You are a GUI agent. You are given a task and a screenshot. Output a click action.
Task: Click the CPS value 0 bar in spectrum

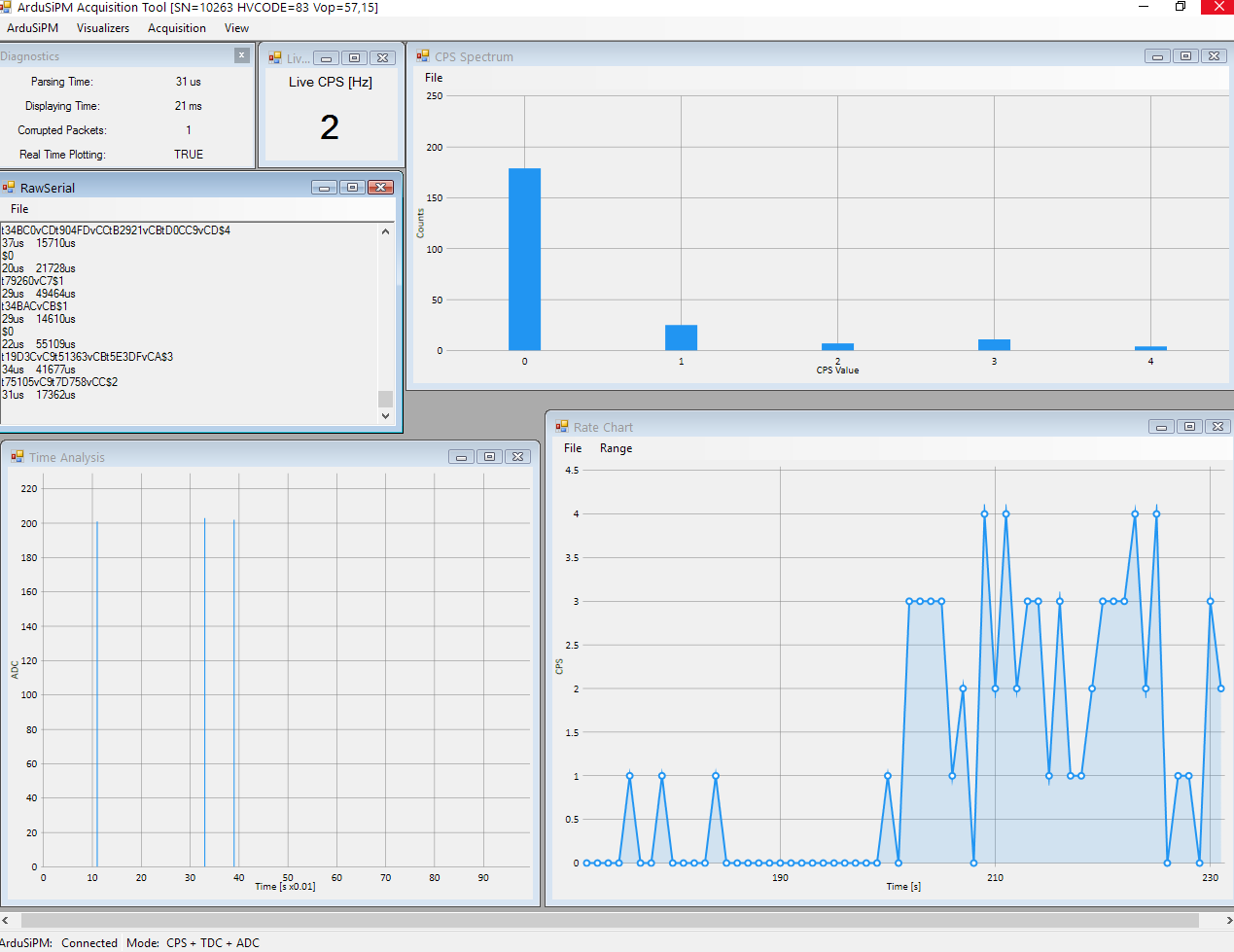click(524, 260)
